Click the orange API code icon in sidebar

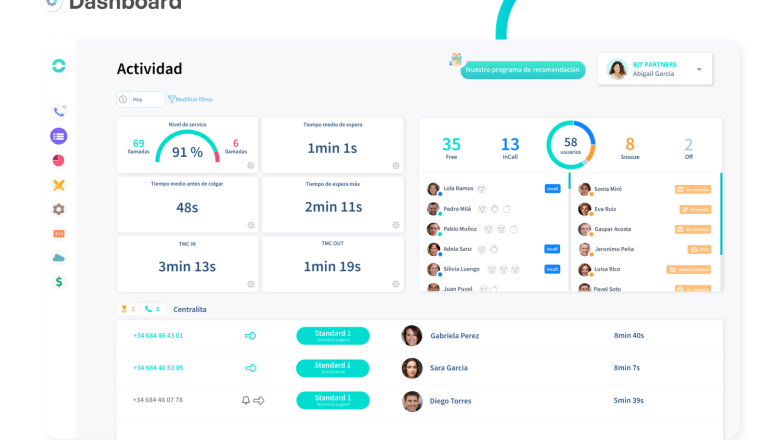(59, 233)
